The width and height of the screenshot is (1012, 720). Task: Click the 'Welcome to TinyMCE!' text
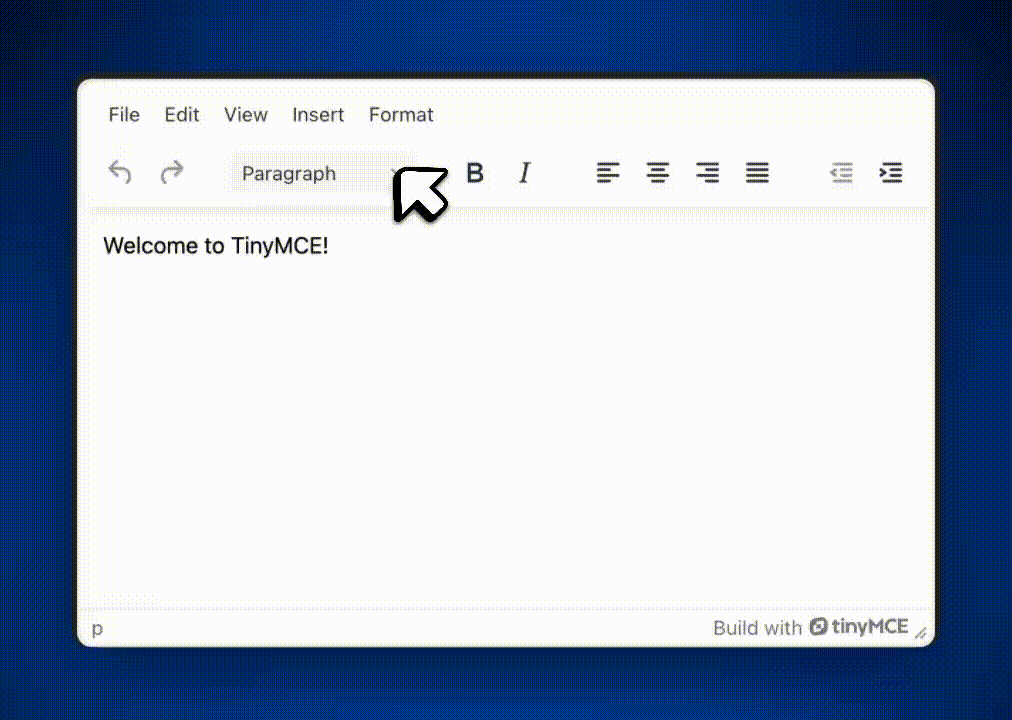tap(216, 246)
